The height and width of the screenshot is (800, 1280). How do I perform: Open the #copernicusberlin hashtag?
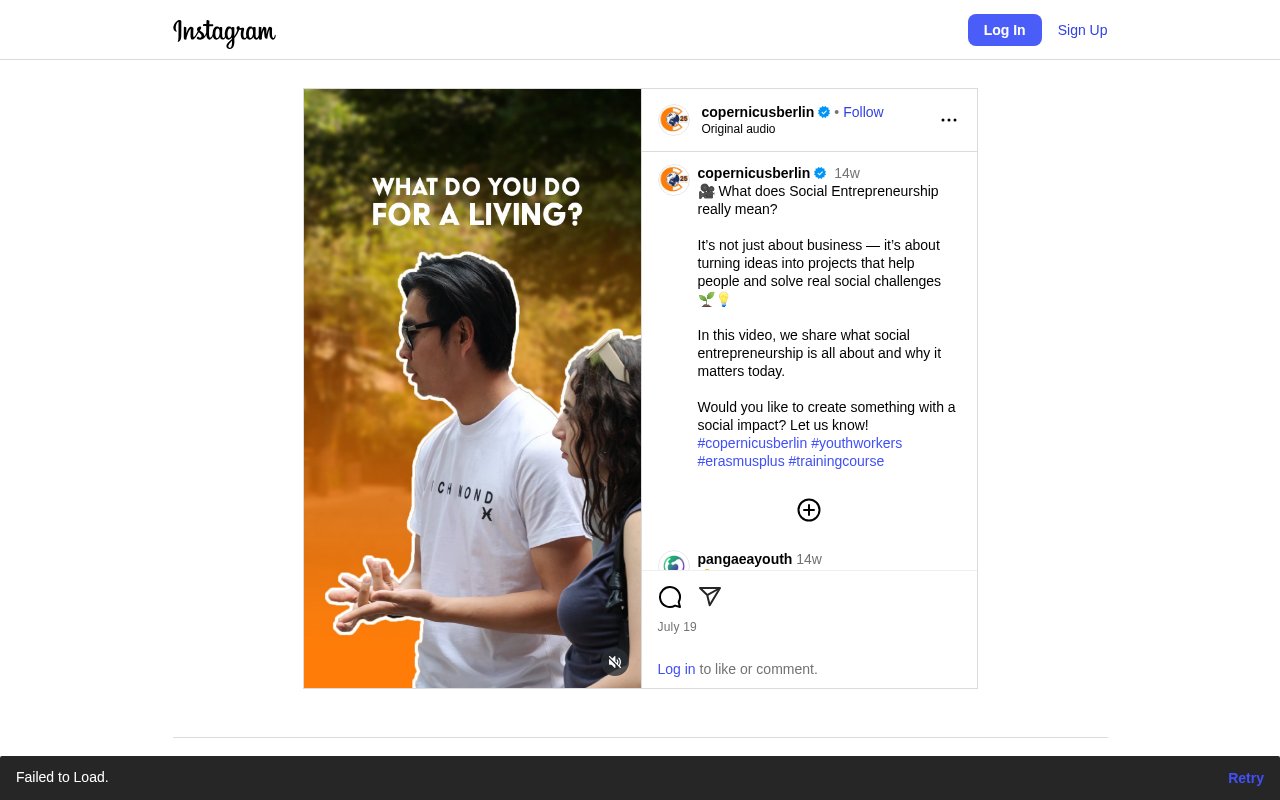click(x=752, y=443)
